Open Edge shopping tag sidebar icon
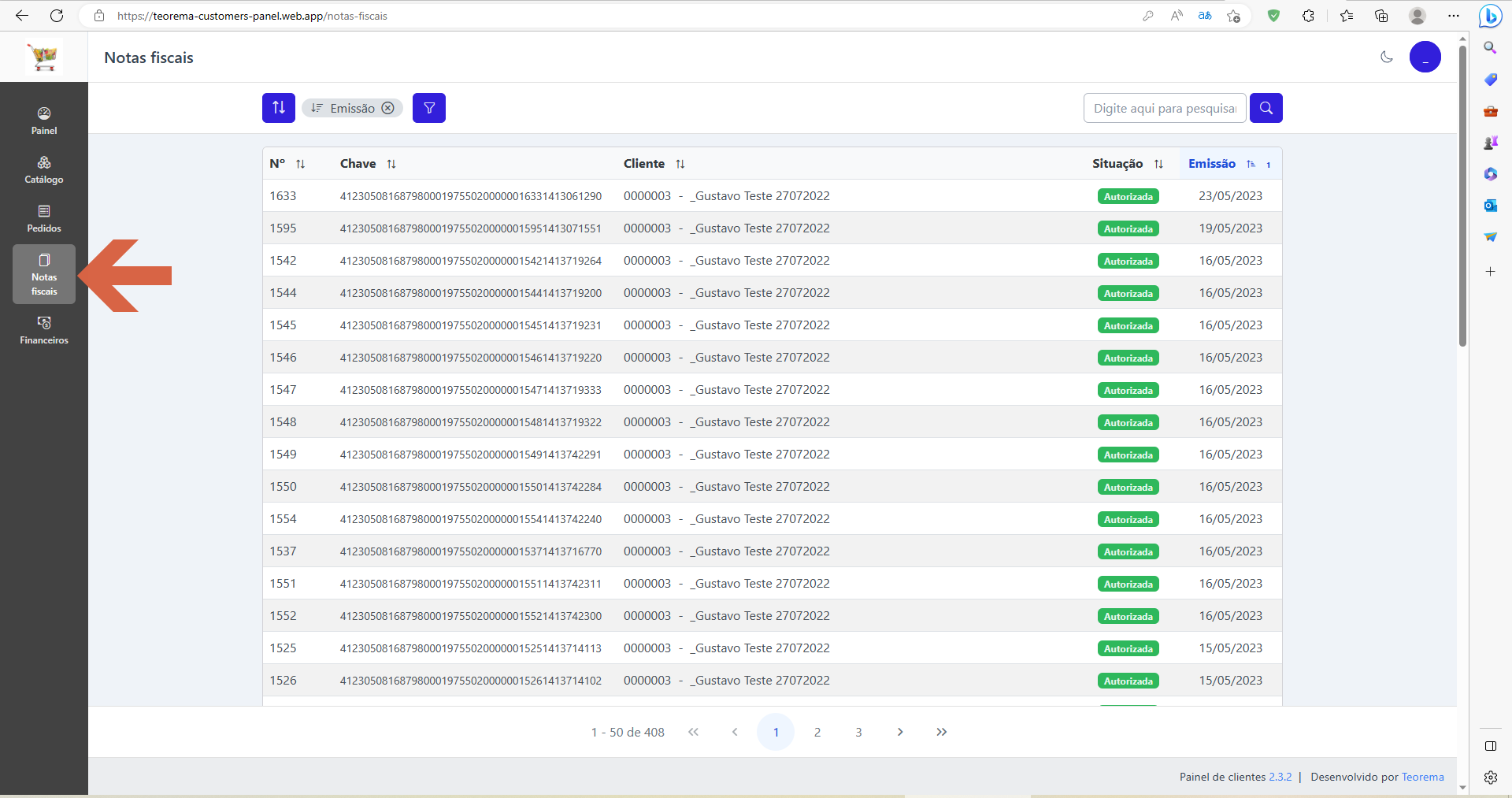1512x798 pixels. point(1490,80)
